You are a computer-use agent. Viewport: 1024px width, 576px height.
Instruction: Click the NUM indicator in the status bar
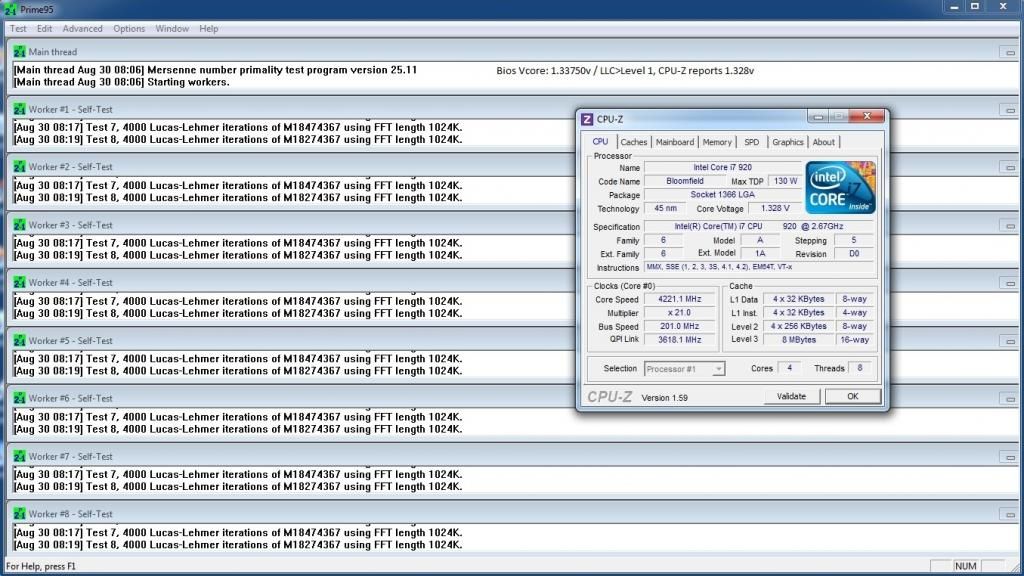pos(965,566)
